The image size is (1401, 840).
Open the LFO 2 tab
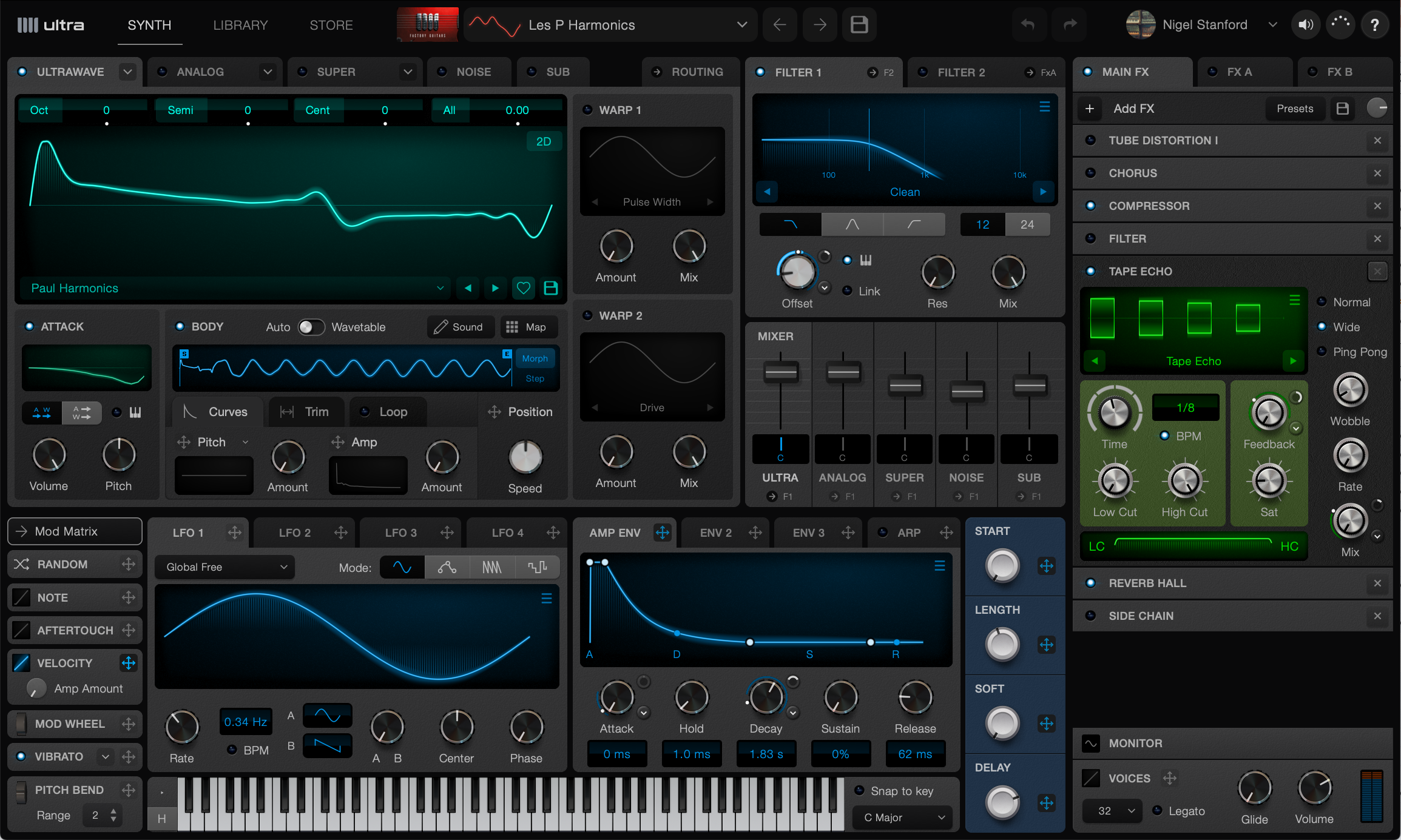[295, 533]
